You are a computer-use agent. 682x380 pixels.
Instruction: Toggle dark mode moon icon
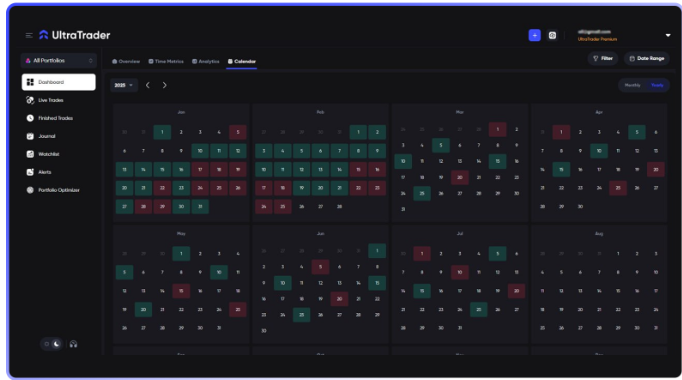point(57,344)
